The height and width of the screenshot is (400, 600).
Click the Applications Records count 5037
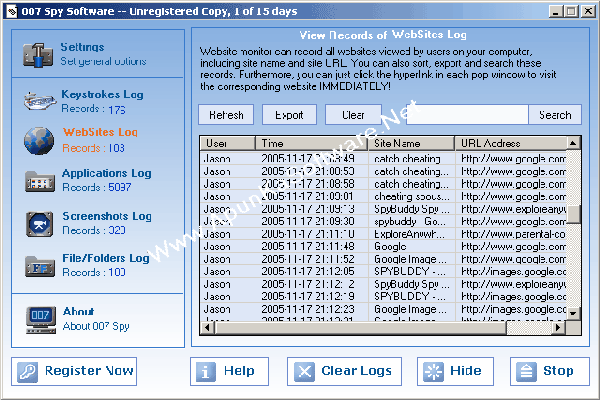(119, 187)
